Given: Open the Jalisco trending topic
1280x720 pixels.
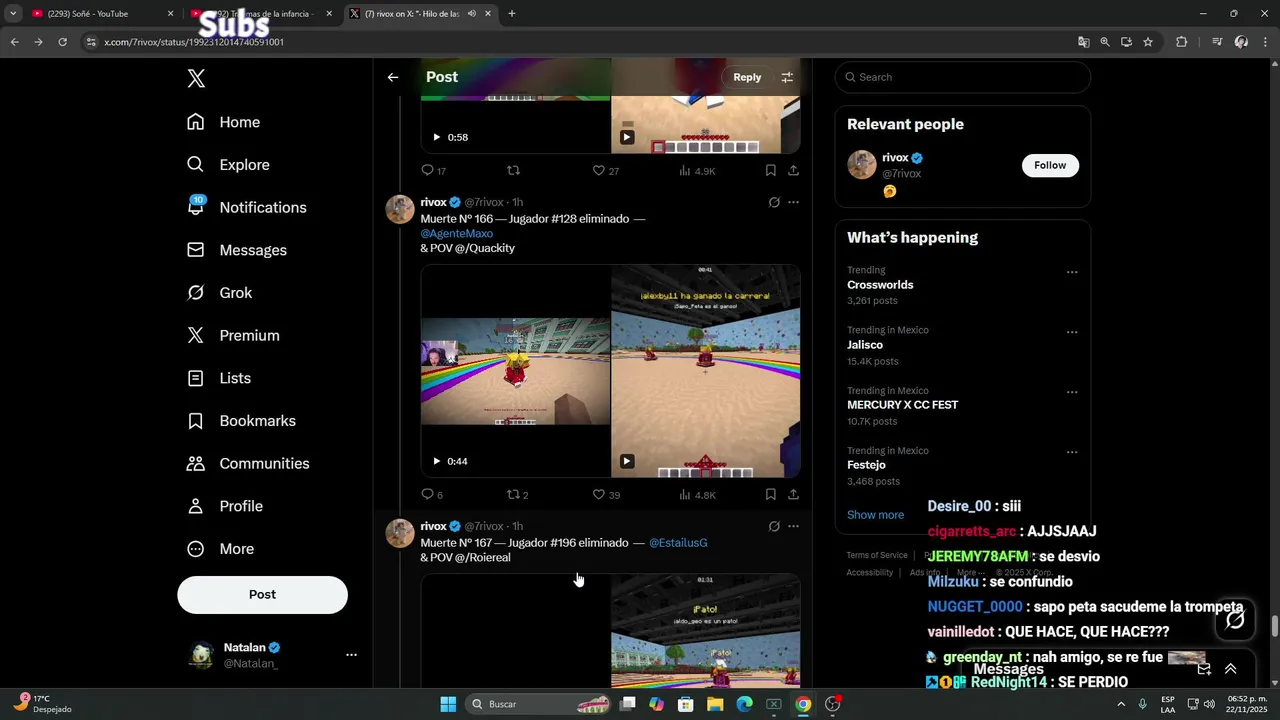Looking at the screenshot, I should (865, 345).
